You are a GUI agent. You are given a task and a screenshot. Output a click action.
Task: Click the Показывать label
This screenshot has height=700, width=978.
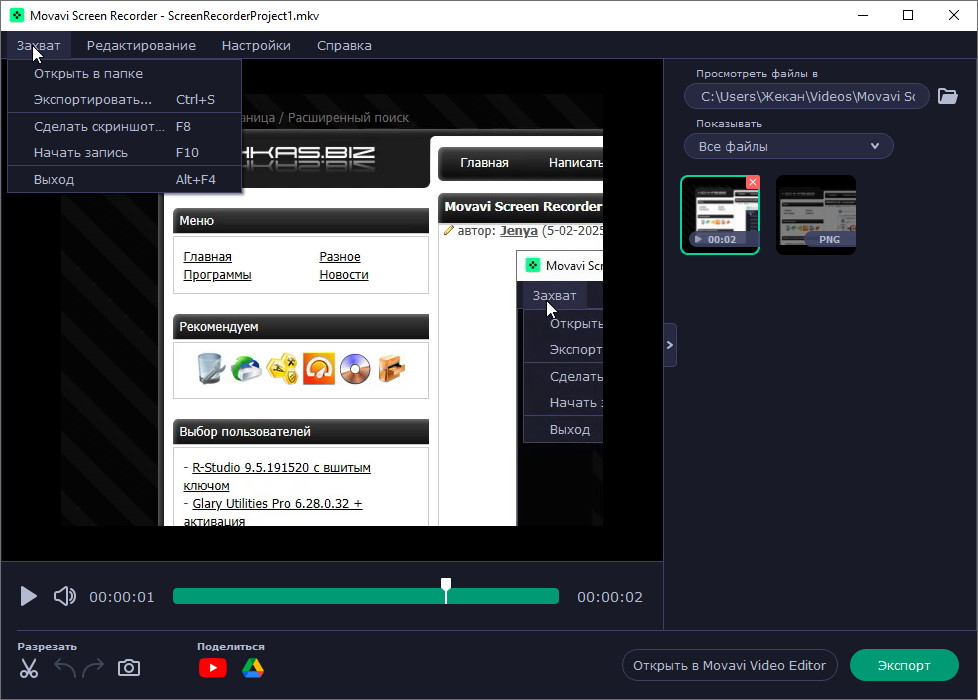pos(729,124)
